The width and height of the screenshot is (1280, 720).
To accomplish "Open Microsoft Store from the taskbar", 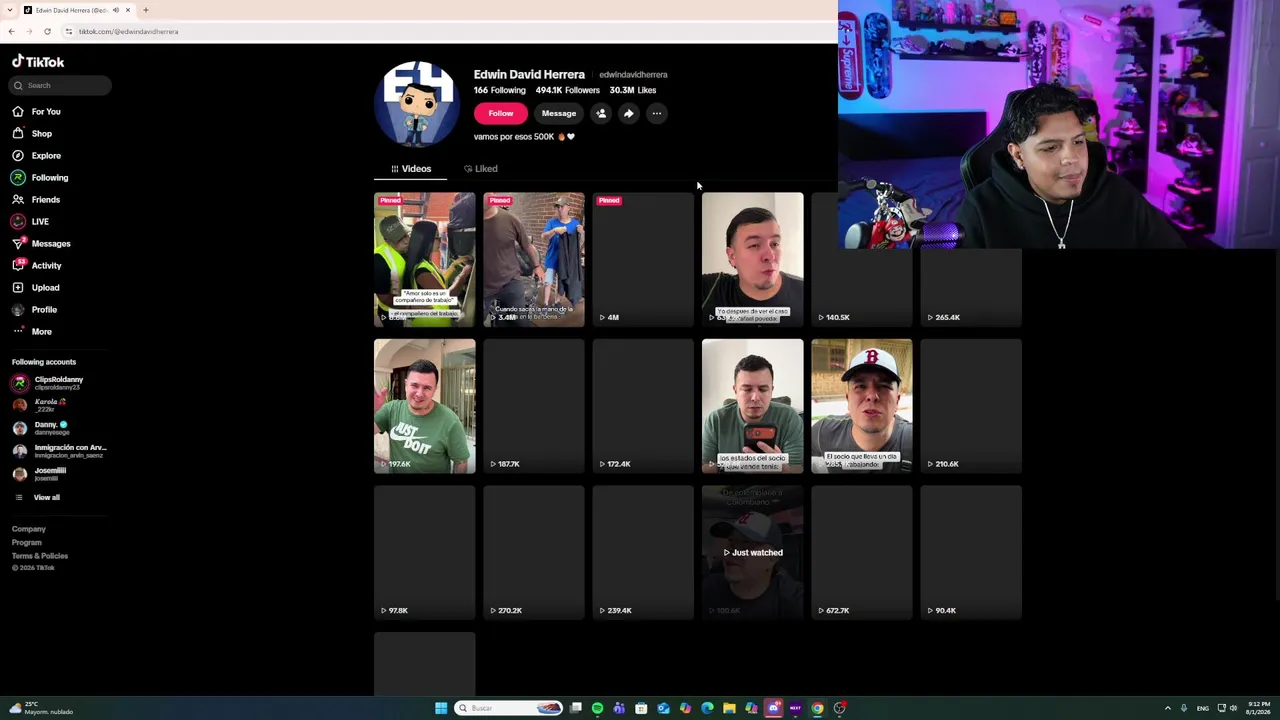I will 641,708.
